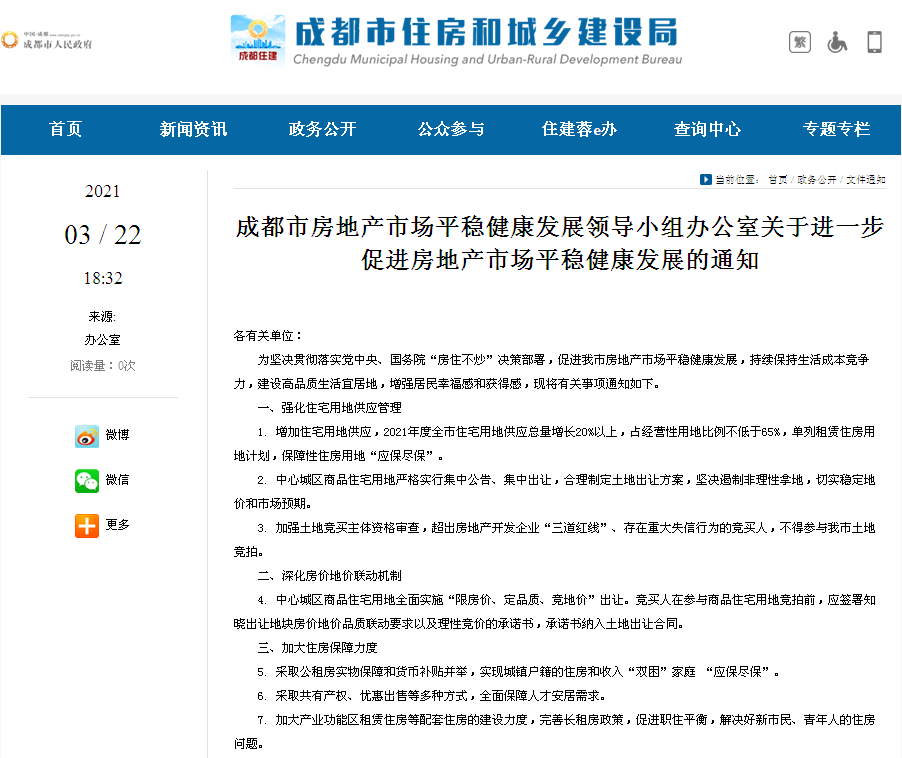Open the mobile phone version icon

pyautogui.click(x=874, y=42)
